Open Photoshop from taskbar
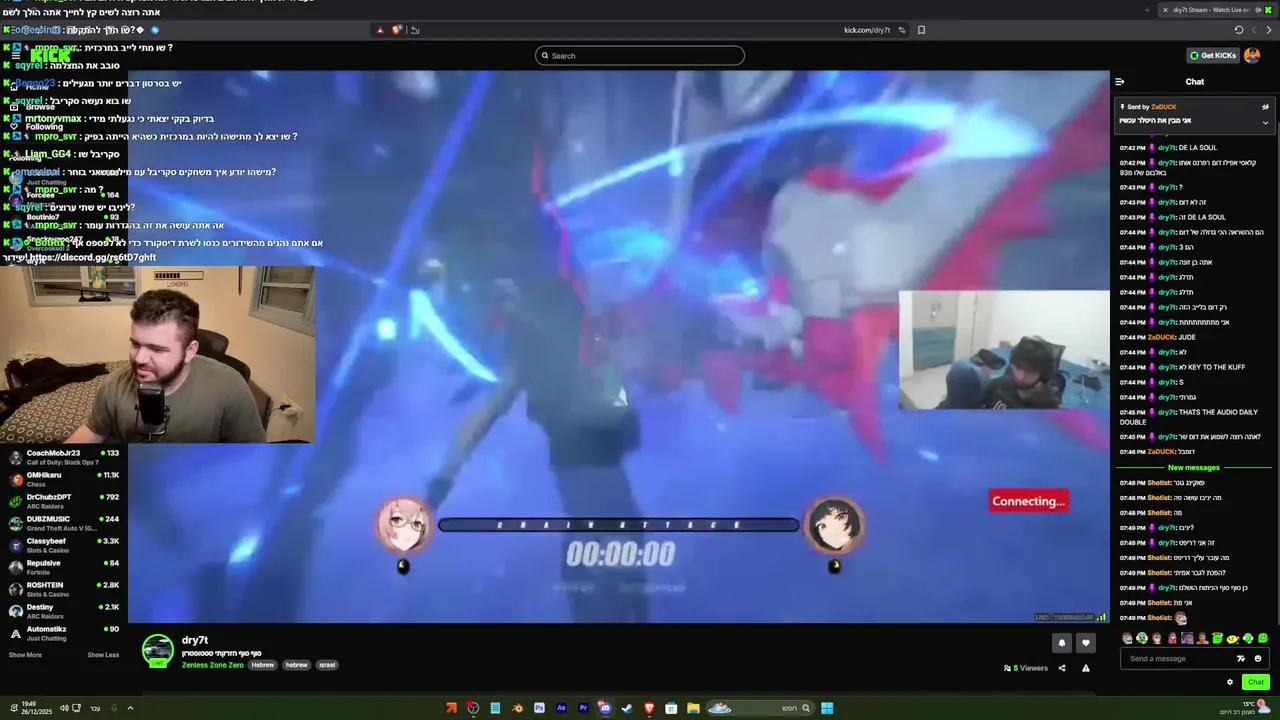The image size is (1280, 720). coord(539,708)
